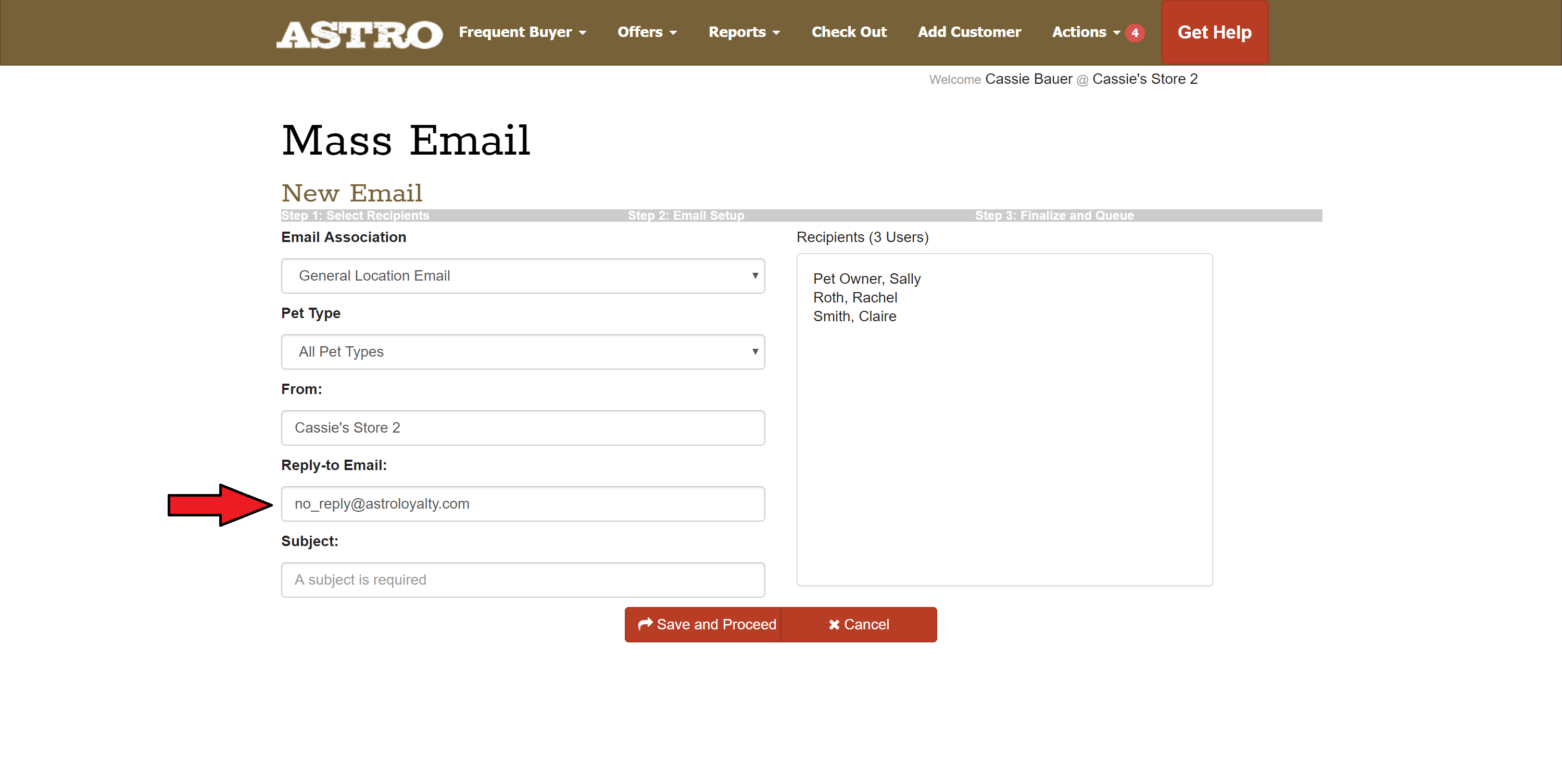
Task: Click Step 2: Email Setup label
Action: click(686, 215)
